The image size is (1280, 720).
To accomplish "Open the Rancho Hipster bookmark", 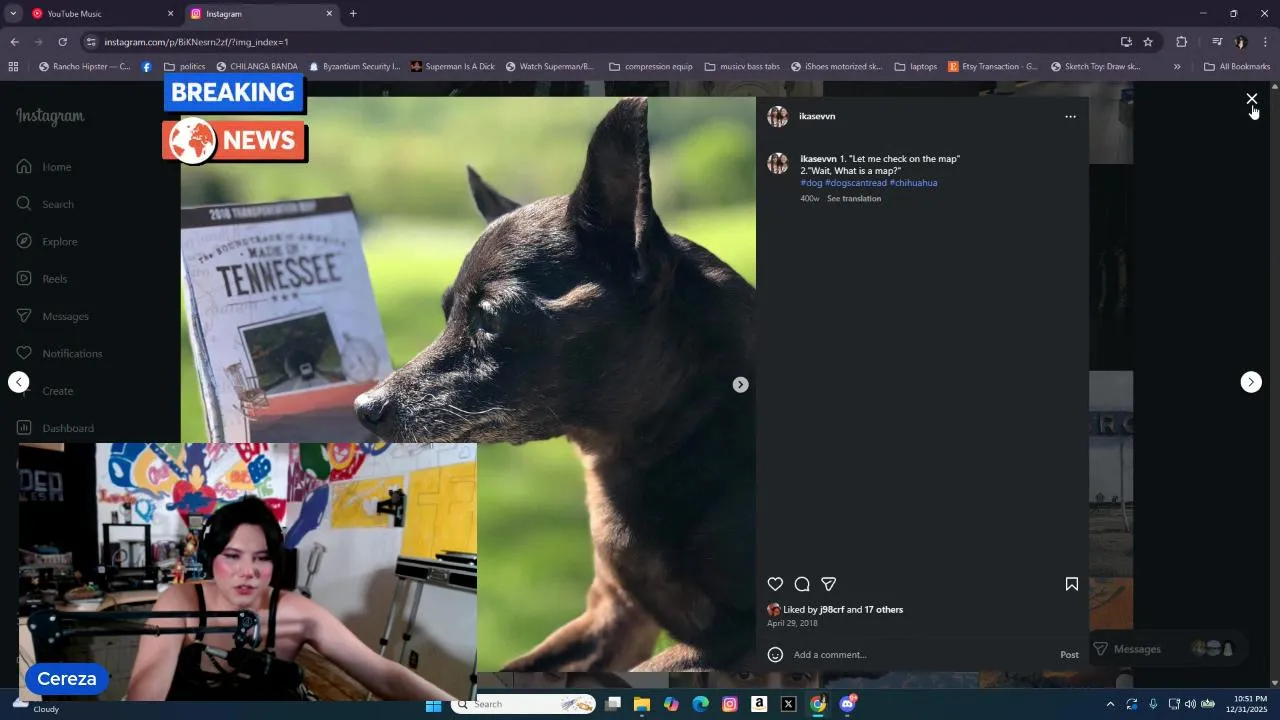I will 84,67.
